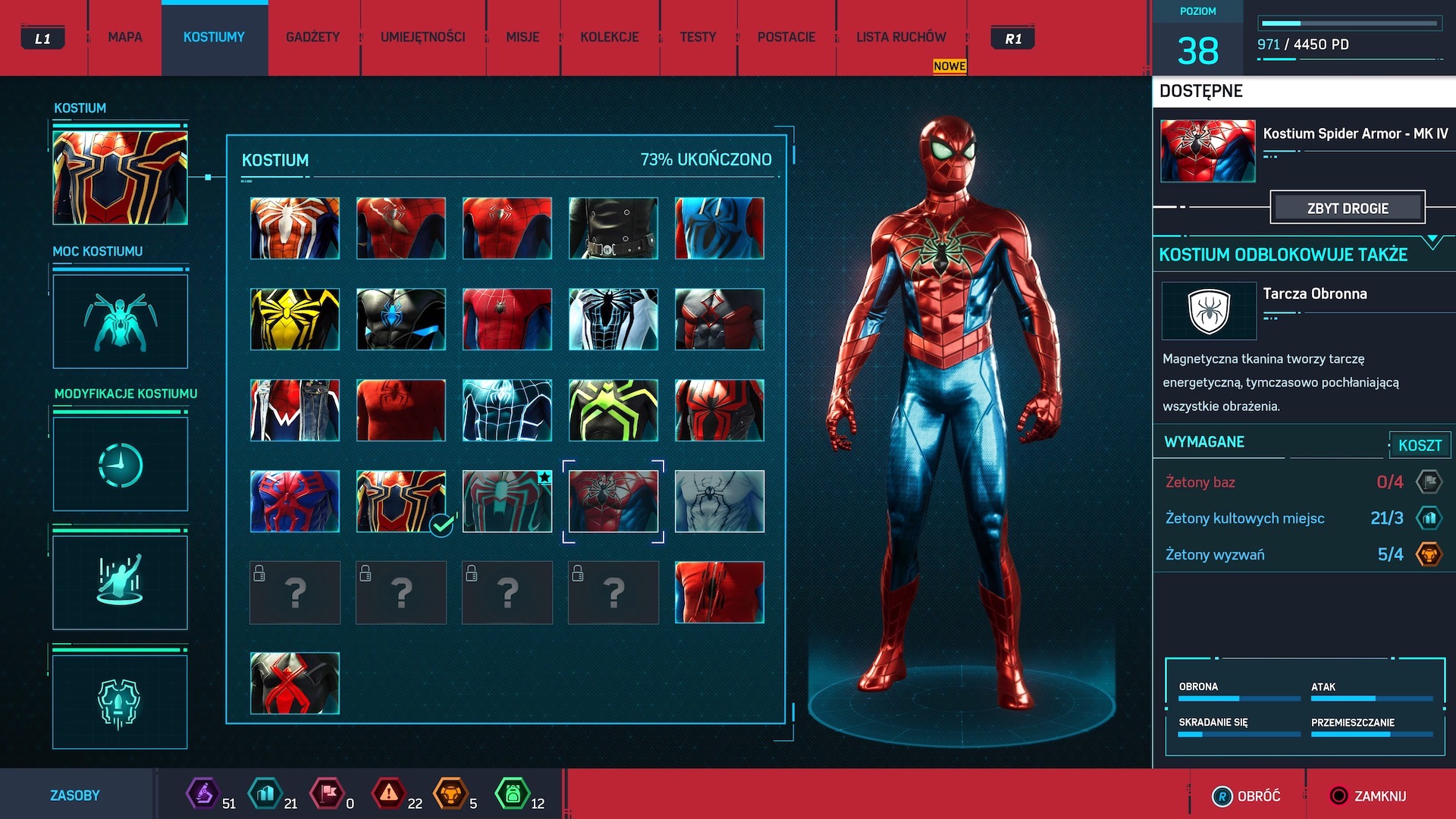This screenshot has height=819, width=1456.
Task: Open the LISTA RUCHÓW tab
Action: 901,37
